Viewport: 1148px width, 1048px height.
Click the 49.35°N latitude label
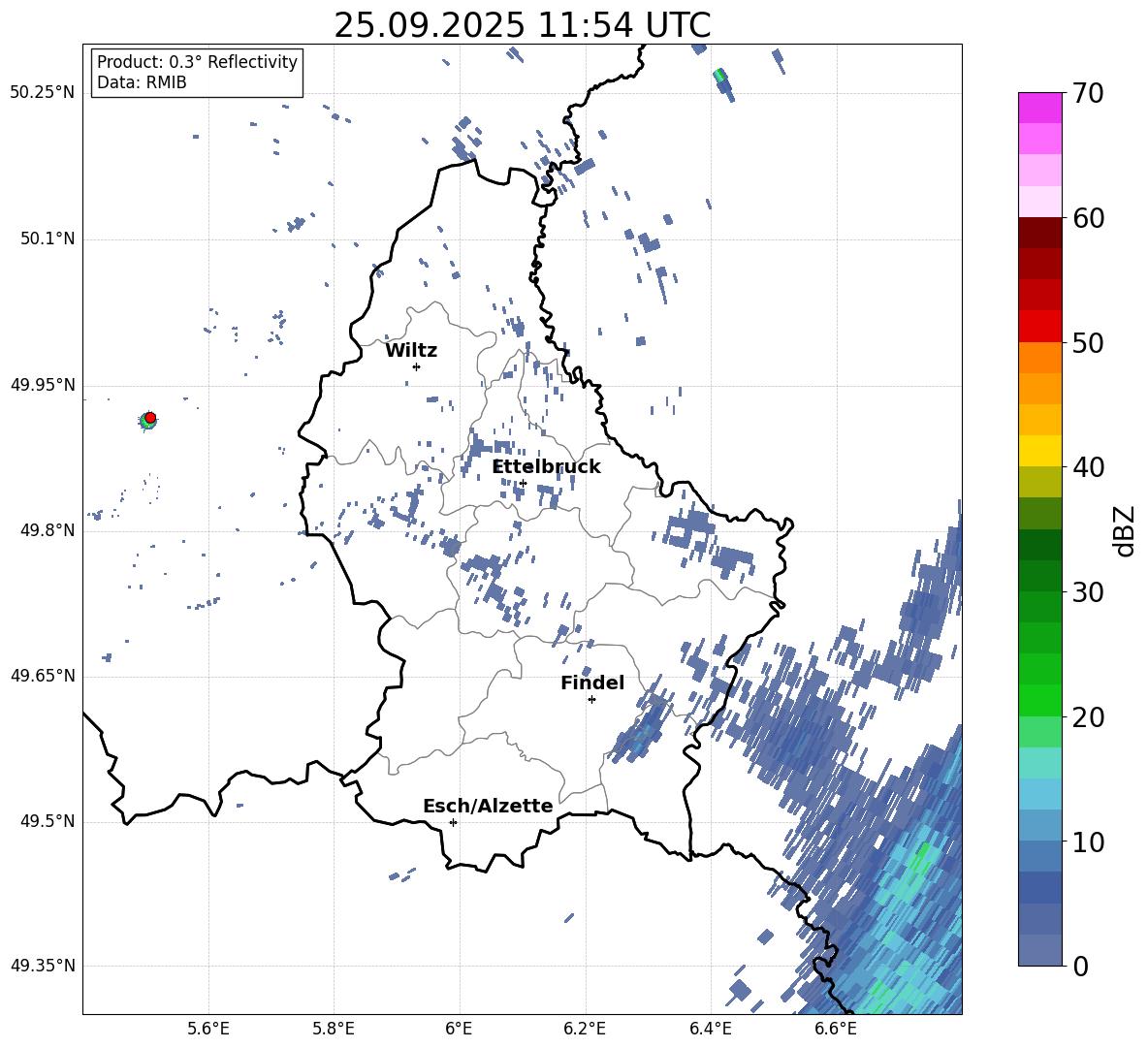click(43, 966)
